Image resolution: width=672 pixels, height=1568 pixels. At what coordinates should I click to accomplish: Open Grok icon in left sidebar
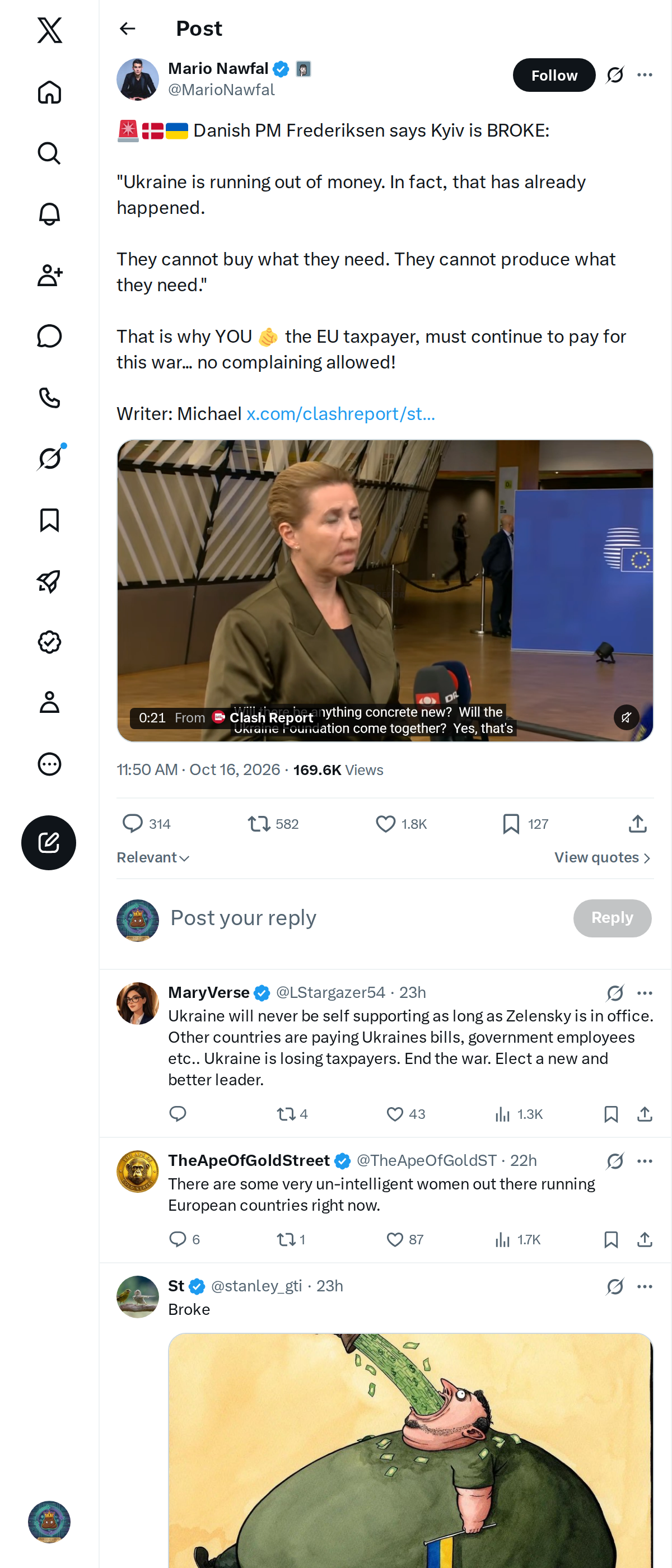click(49, 458)
